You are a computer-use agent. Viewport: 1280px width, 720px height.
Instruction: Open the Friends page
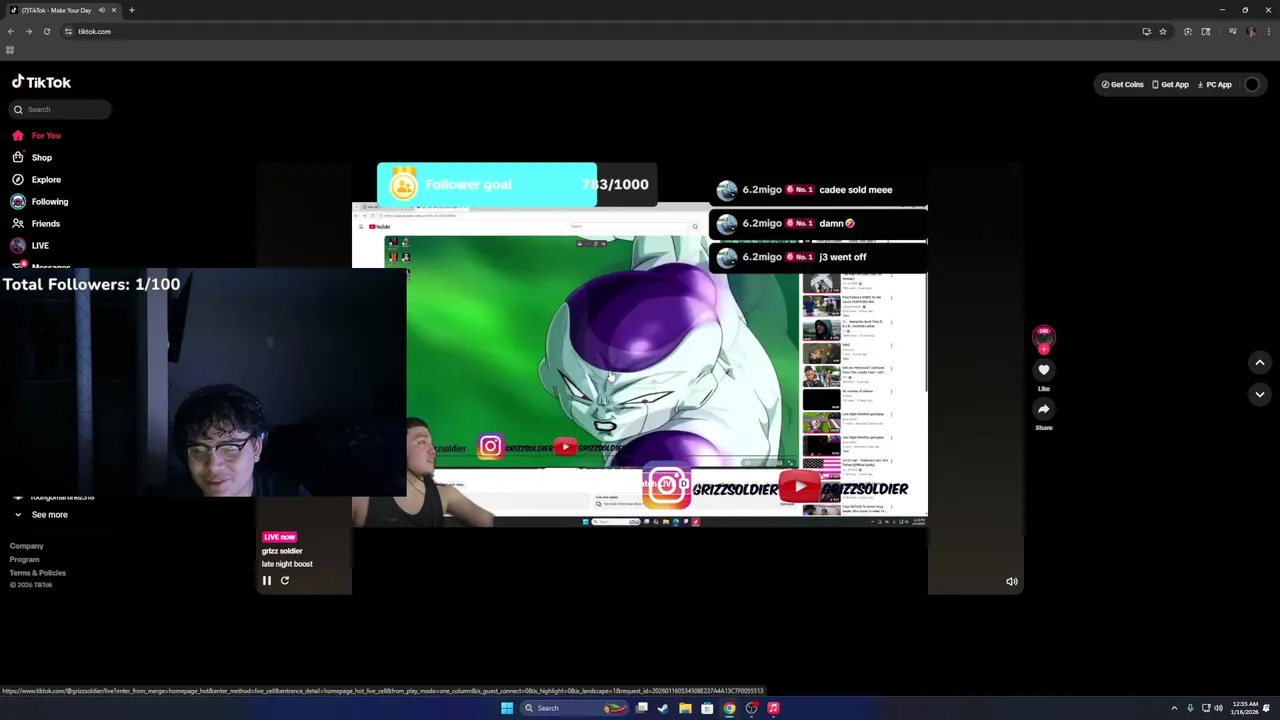(x=36, y=223)
